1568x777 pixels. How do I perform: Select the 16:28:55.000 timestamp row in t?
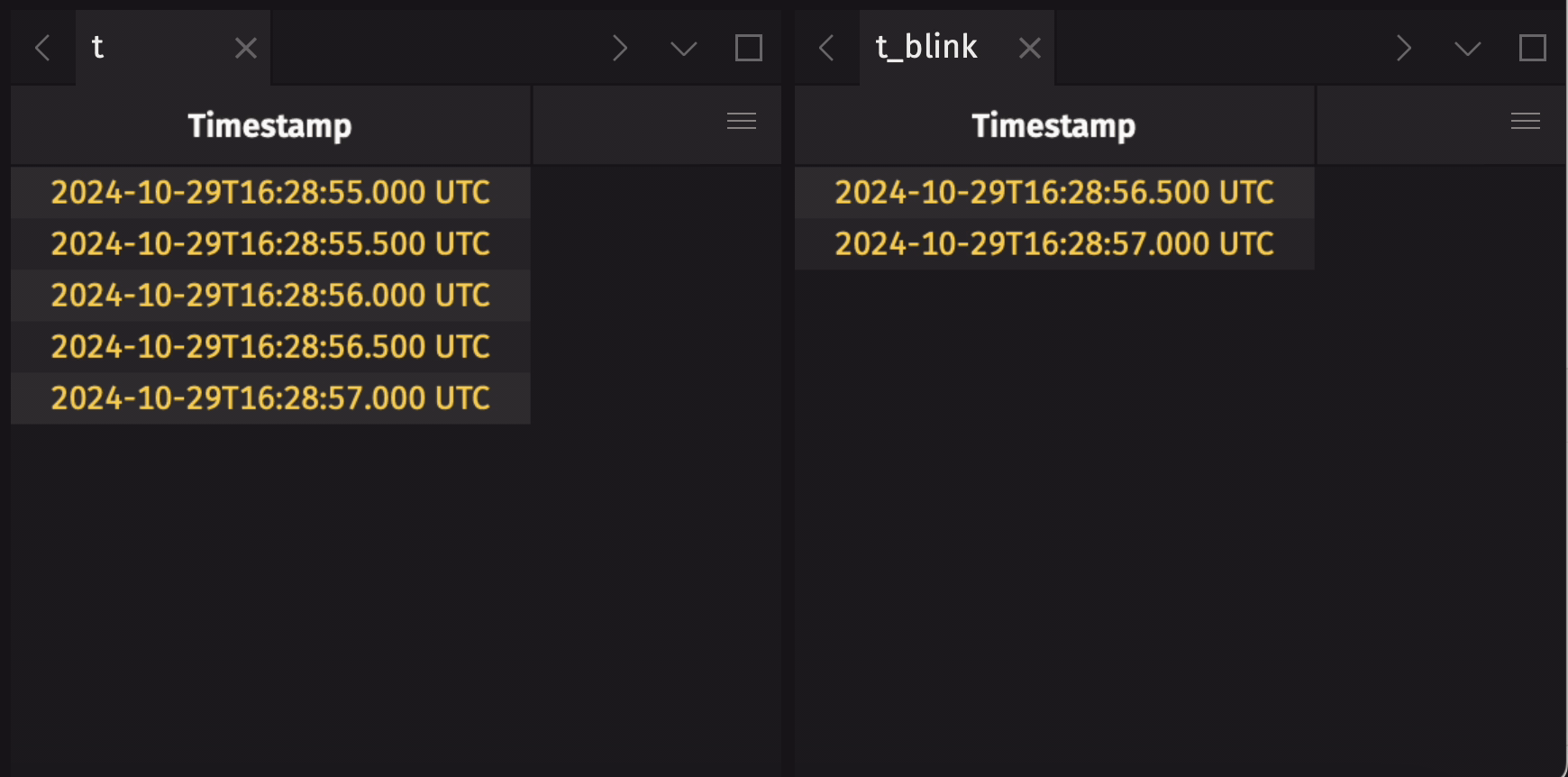click(270, 192)
